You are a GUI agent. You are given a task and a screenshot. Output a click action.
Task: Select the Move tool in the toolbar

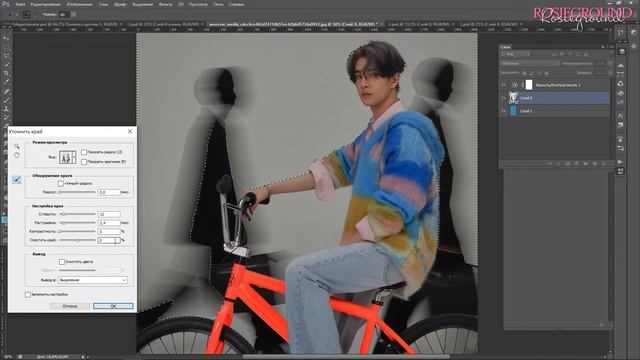tap(6, 38)
